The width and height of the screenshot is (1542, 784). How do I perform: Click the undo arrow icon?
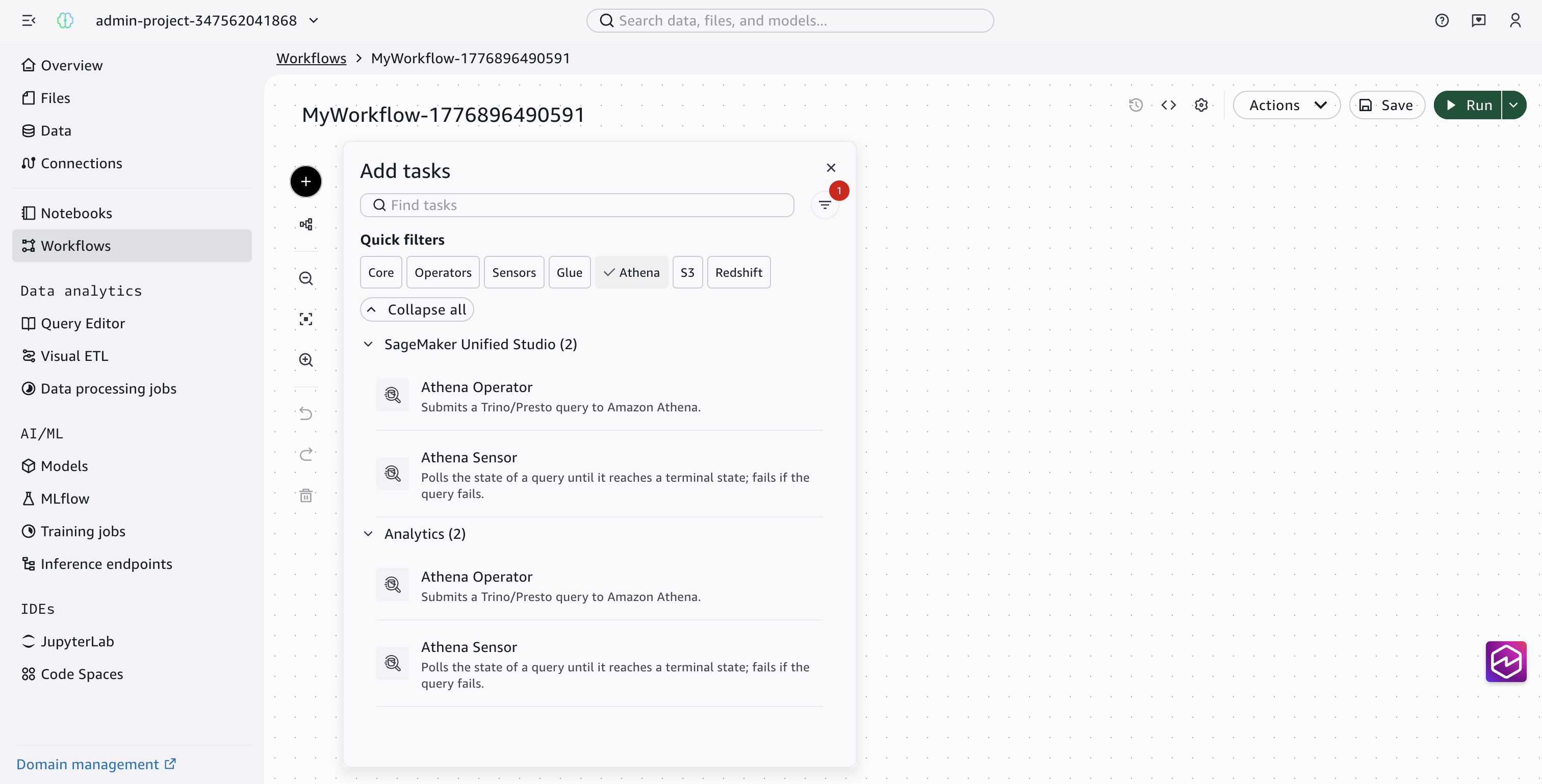(x=306, y=413)
